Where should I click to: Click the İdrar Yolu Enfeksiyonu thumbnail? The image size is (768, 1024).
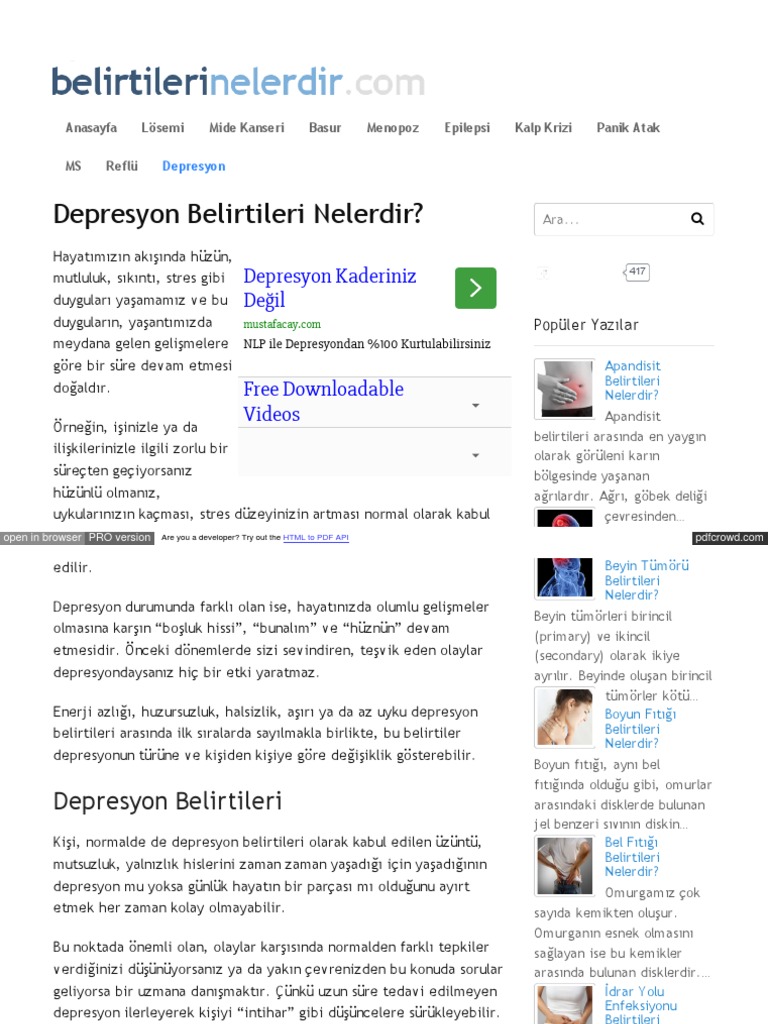[x=564, y=1004]
